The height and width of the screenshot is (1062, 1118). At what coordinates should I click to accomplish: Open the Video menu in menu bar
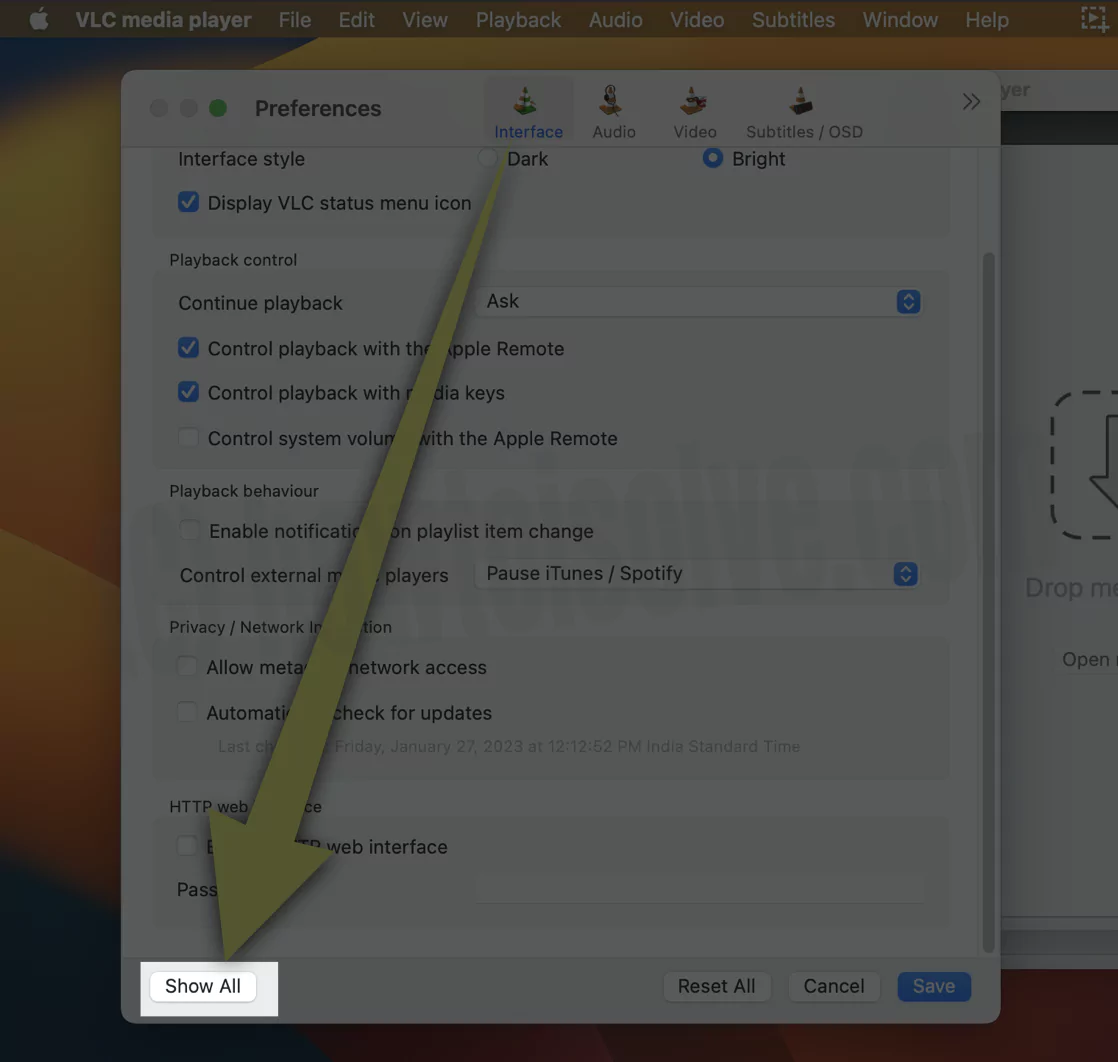pos(697,19)
